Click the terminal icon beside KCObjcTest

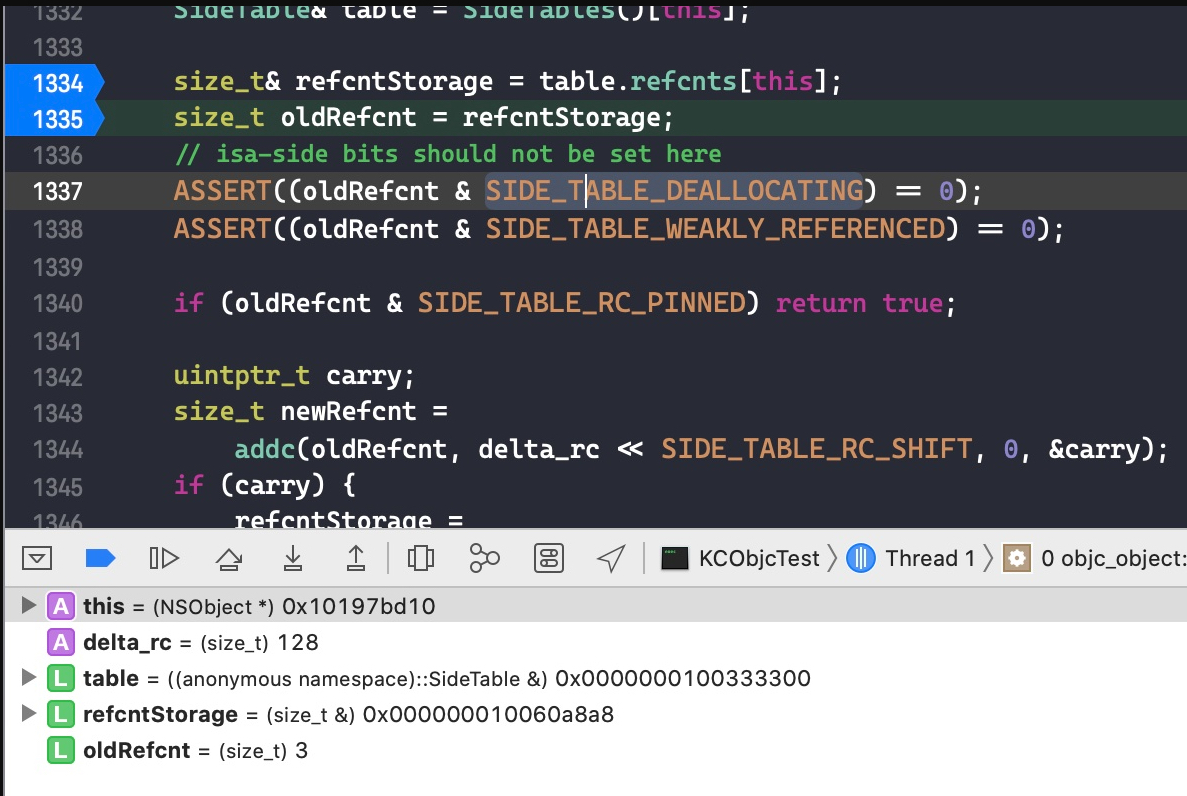tap(675, 558)
